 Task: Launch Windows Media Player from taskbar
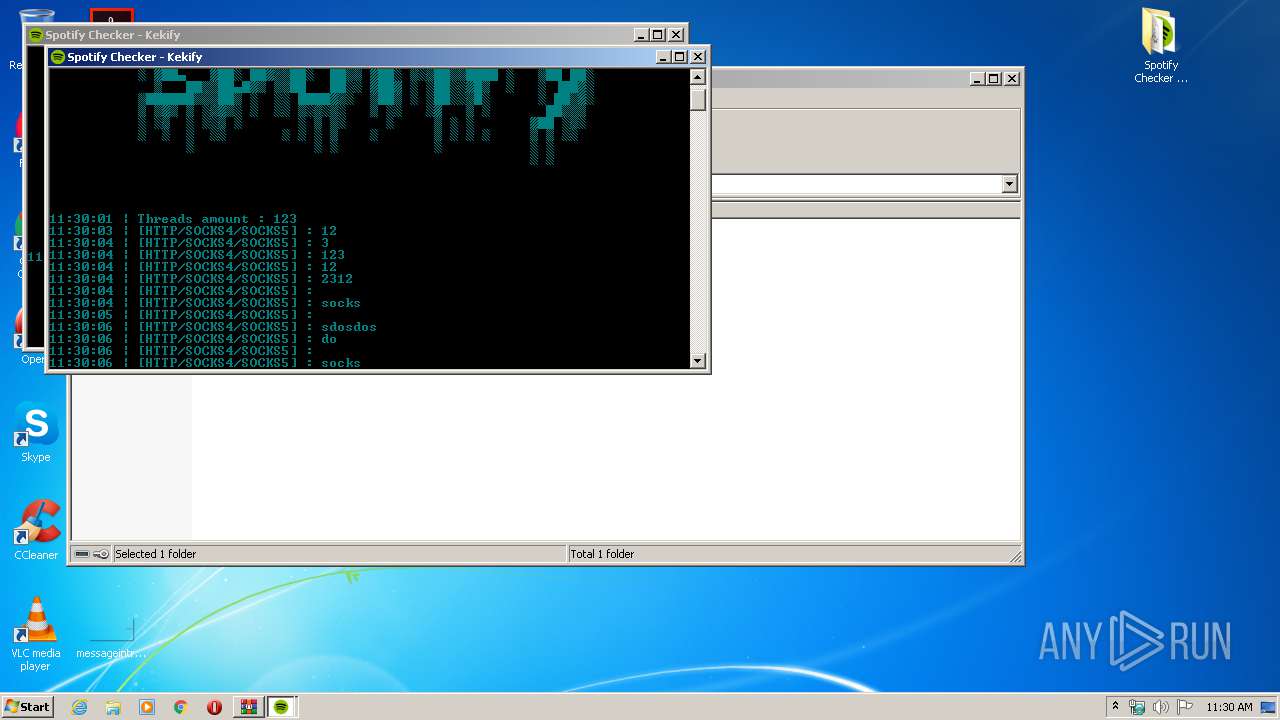[x=147, y=707]
